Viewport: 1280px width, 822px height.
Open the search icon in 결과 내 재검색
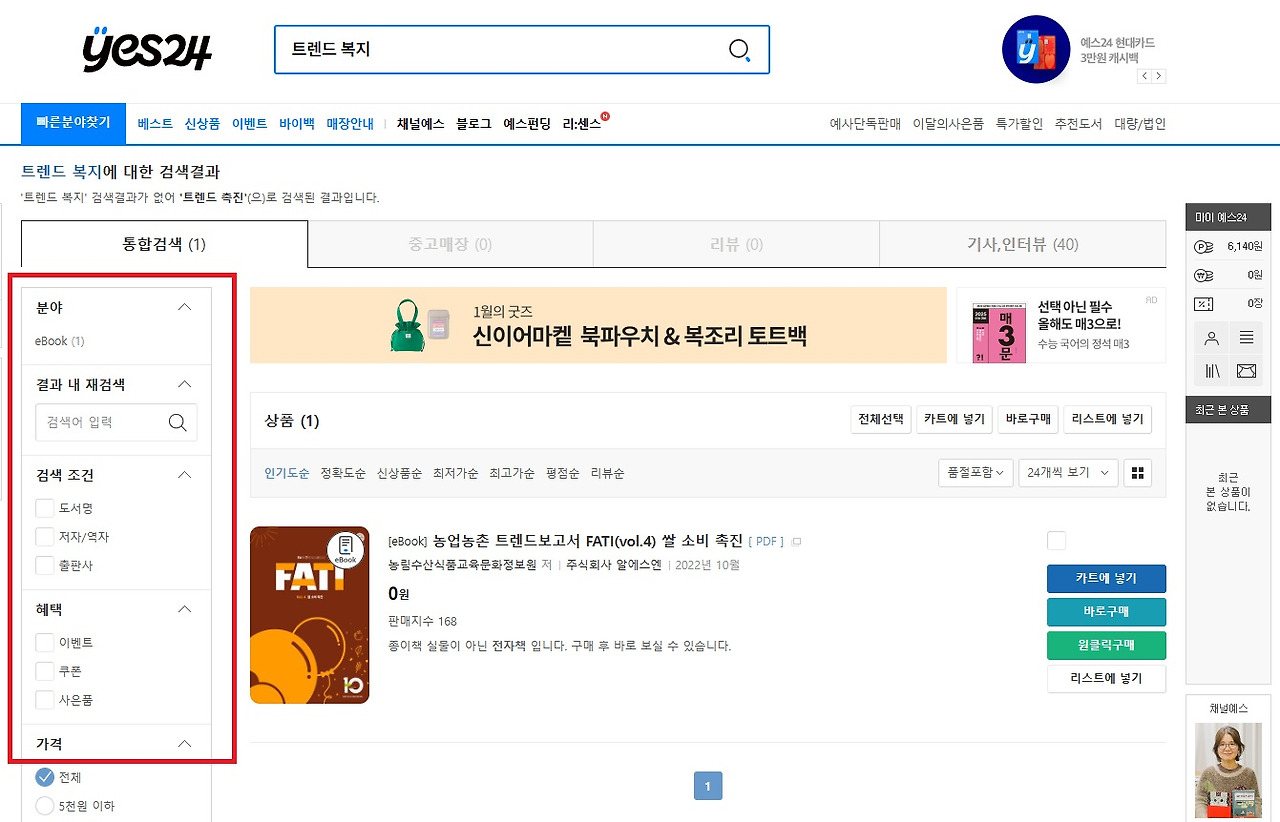coord(178,422)
